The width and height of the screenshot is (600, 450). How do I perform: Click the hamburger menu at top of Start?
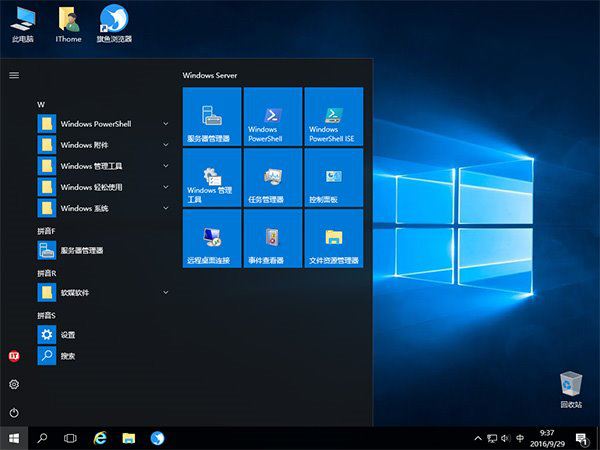14,75
